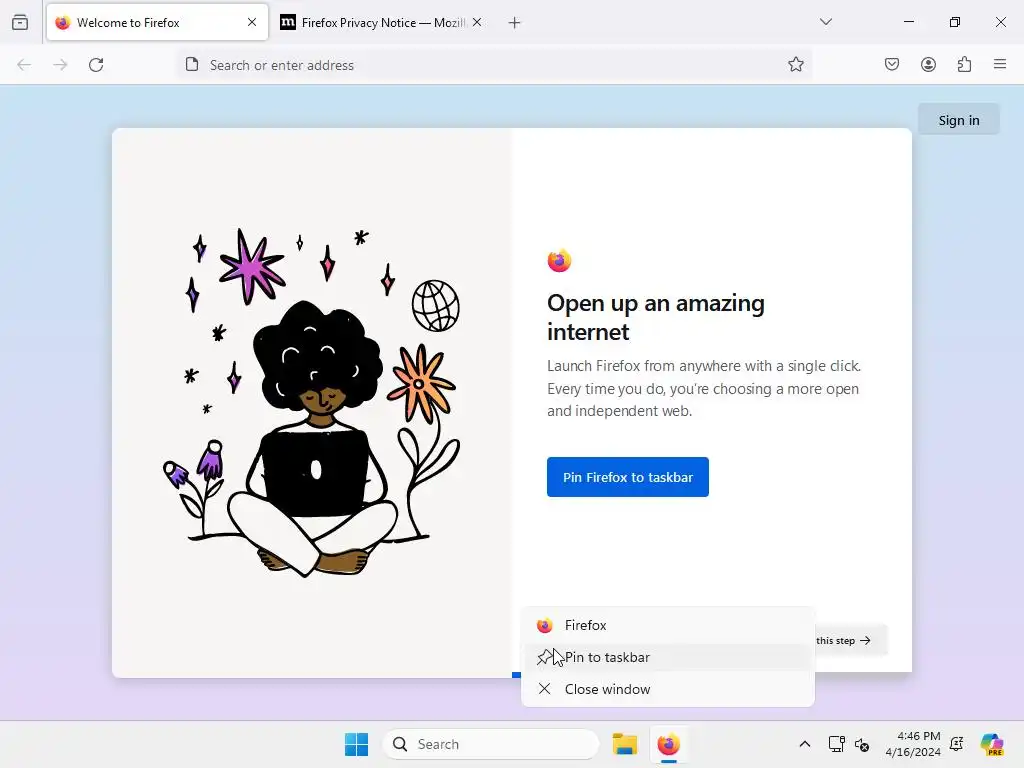Open the notifications bell icon
The width and height of the screenshot is (1024, 768).
click(956, 744)
